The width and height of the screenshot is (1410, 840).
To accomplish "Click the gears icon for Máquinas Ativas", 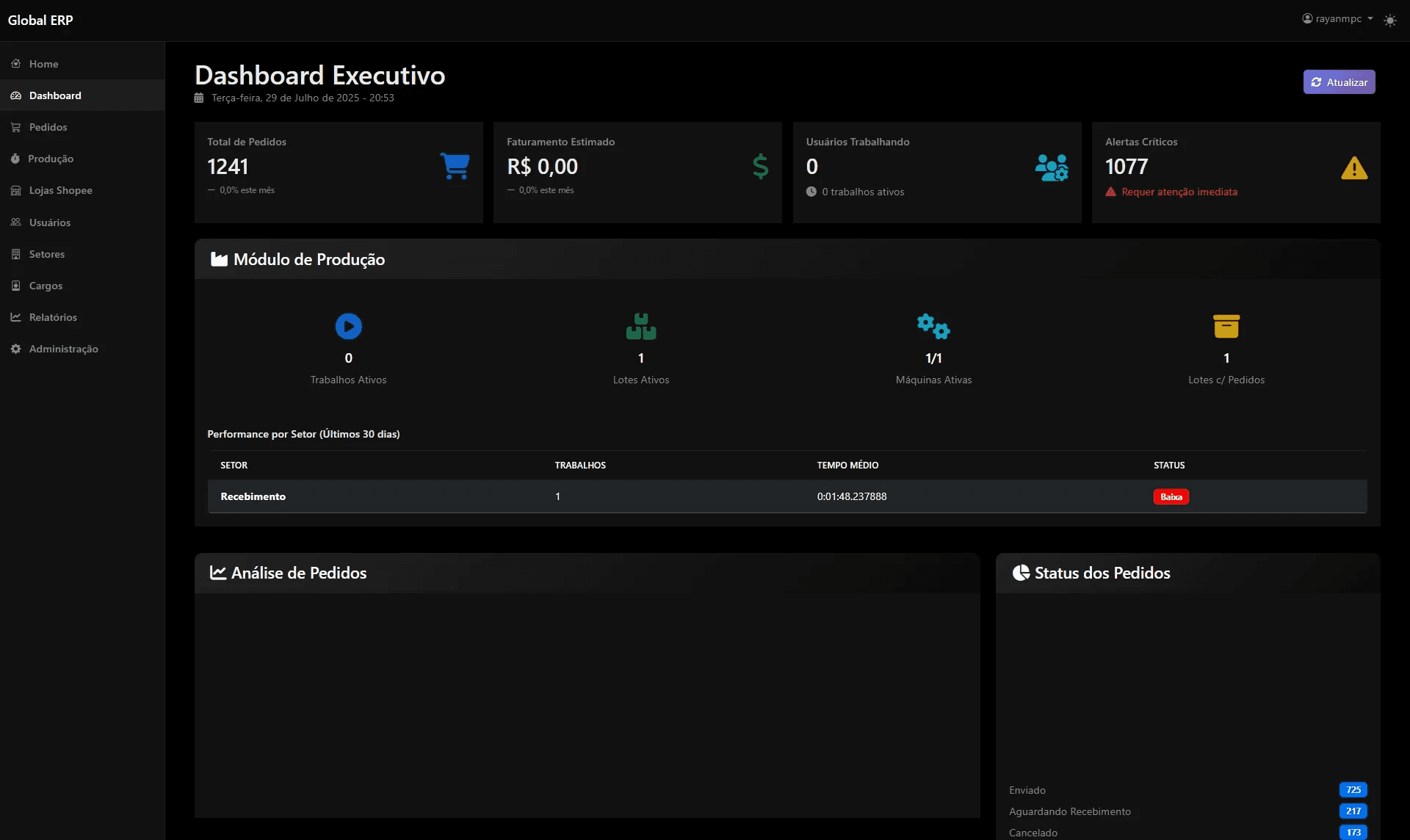I will [933, 326].
